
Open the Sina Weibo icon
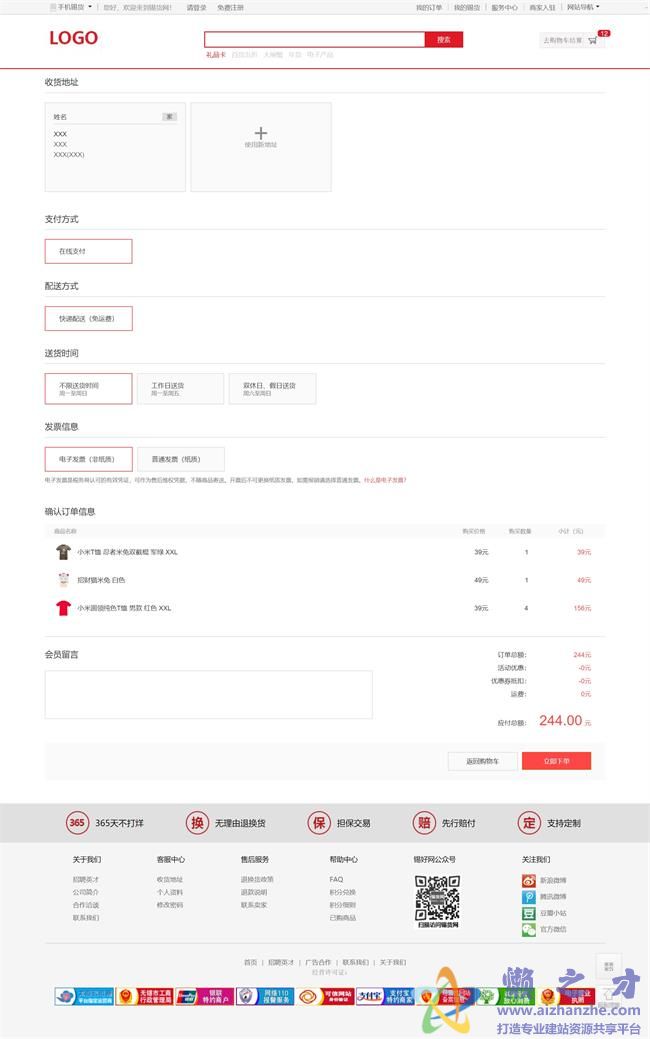click(529, 881)
